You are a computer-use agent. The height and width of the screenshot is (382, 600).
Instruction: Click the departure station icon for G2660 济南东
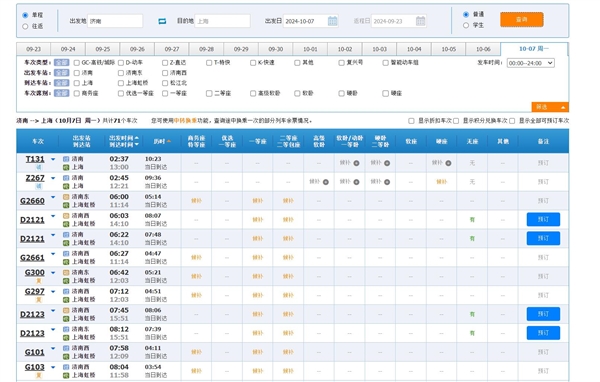[66, 197]
